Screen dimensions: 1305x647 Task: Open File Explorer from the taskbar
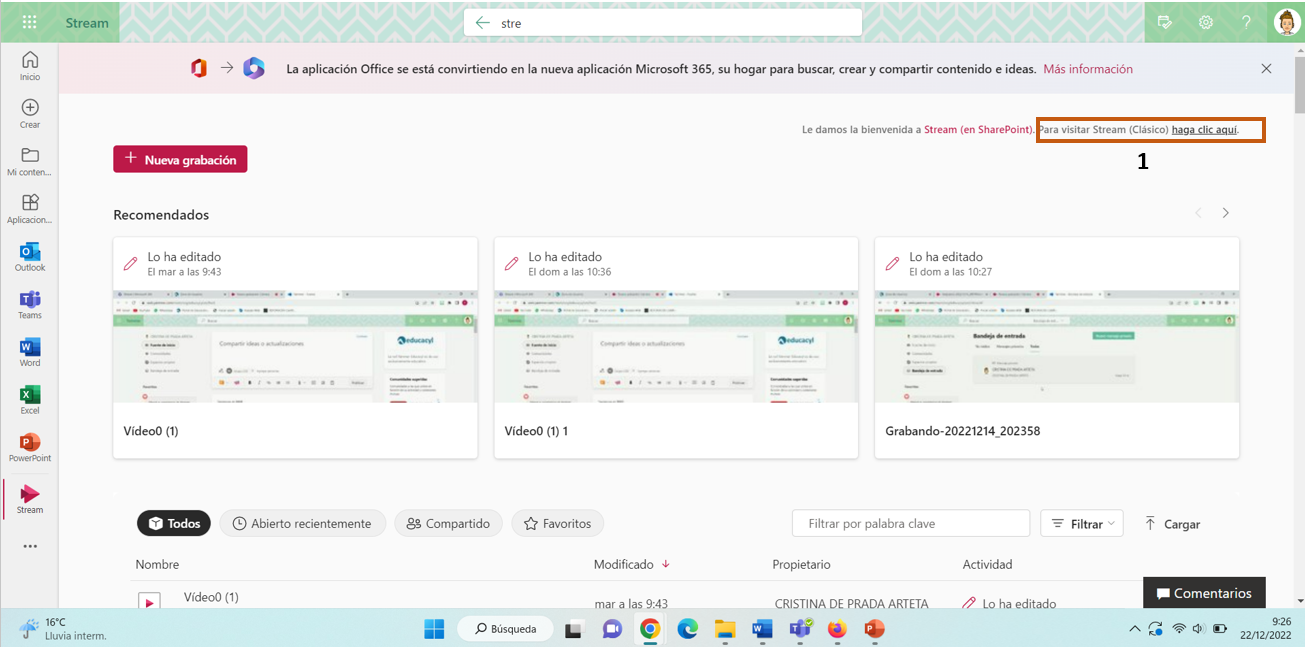[x=725, y=629]
